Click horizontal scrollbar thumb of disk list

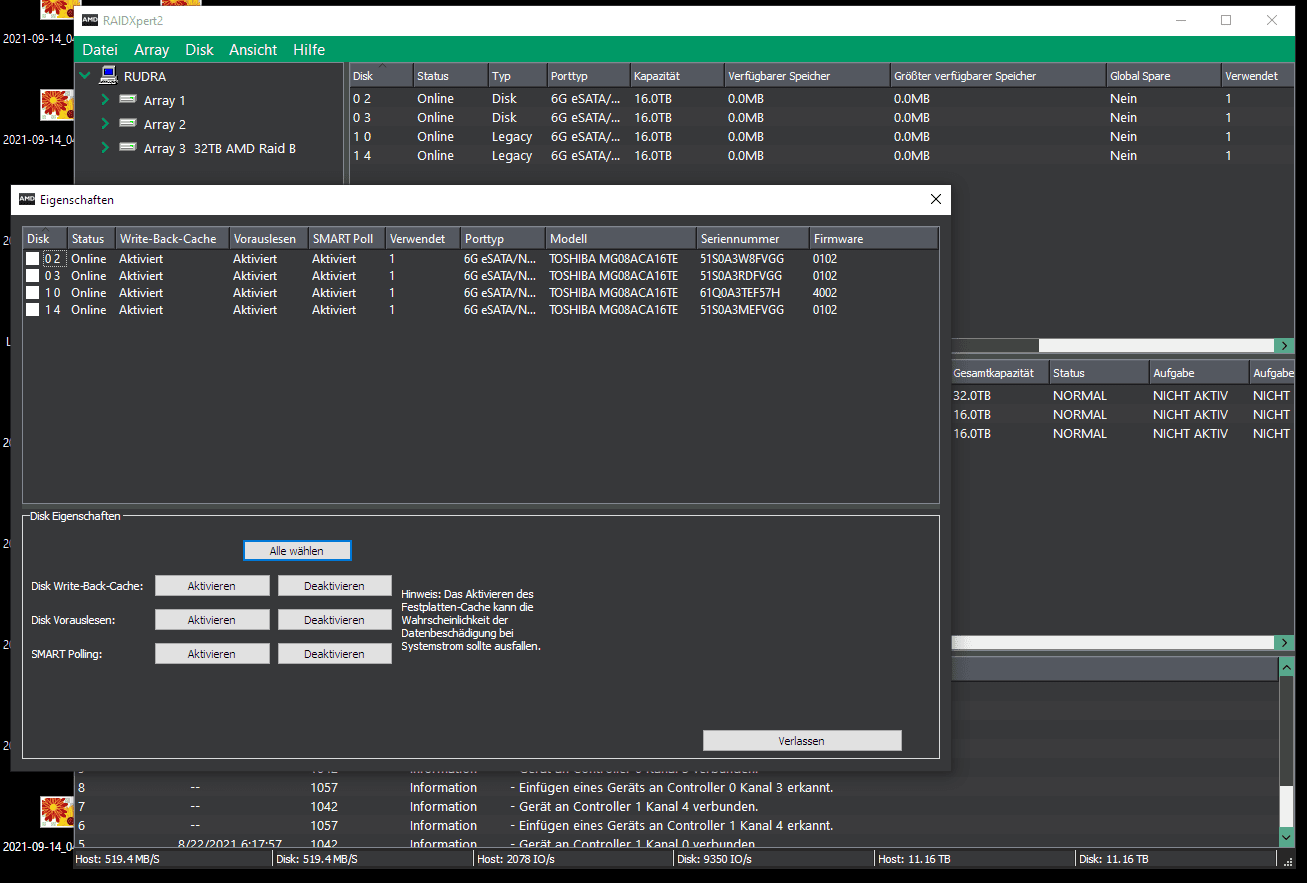(x=1156, y=345)
